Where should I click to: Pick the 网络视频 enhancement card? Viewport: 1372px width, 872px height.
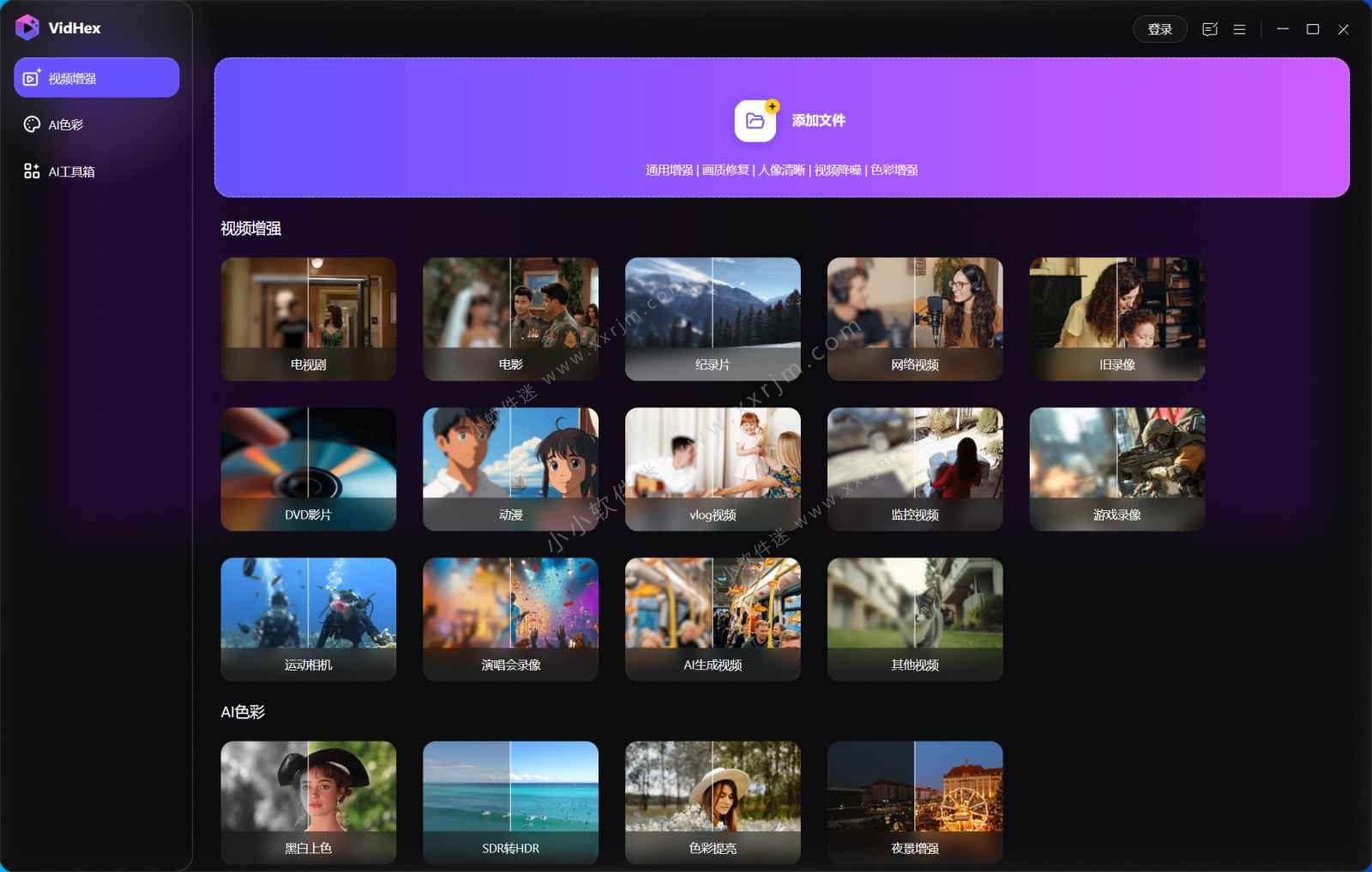point(915,319)
